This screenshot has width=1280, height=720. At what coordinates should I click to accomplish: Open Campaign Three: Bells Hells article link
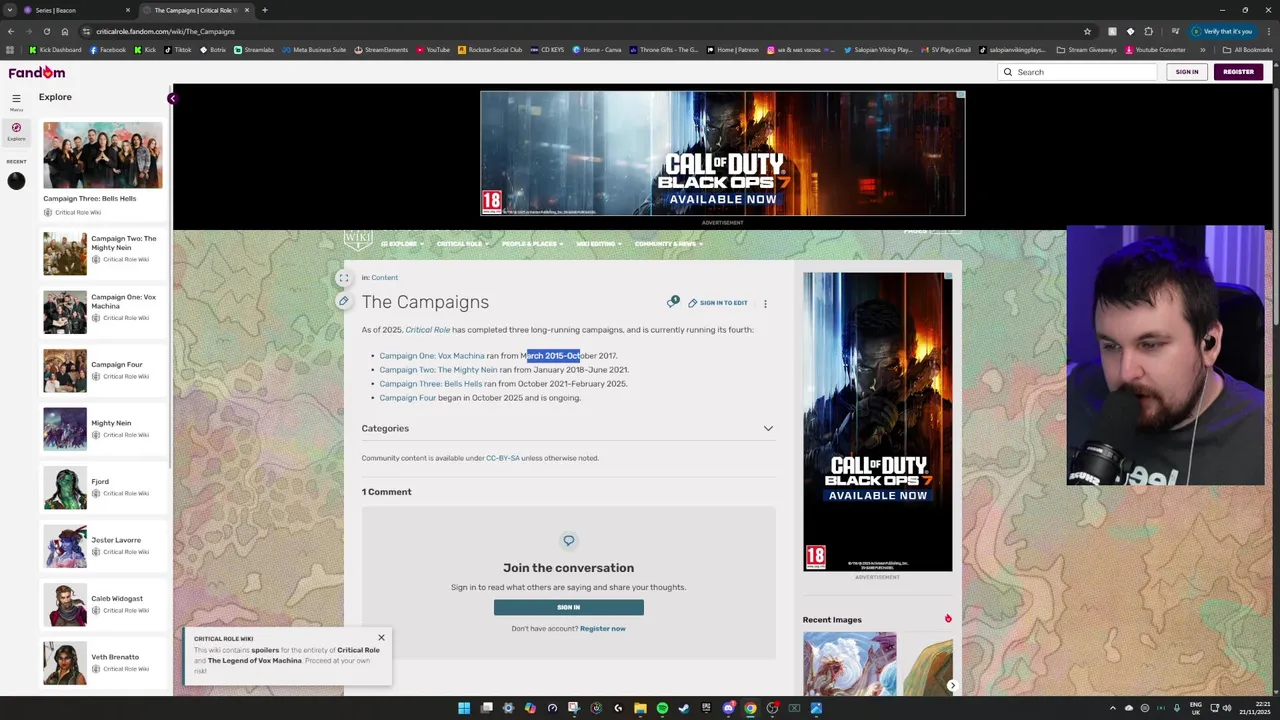(430, 384)
